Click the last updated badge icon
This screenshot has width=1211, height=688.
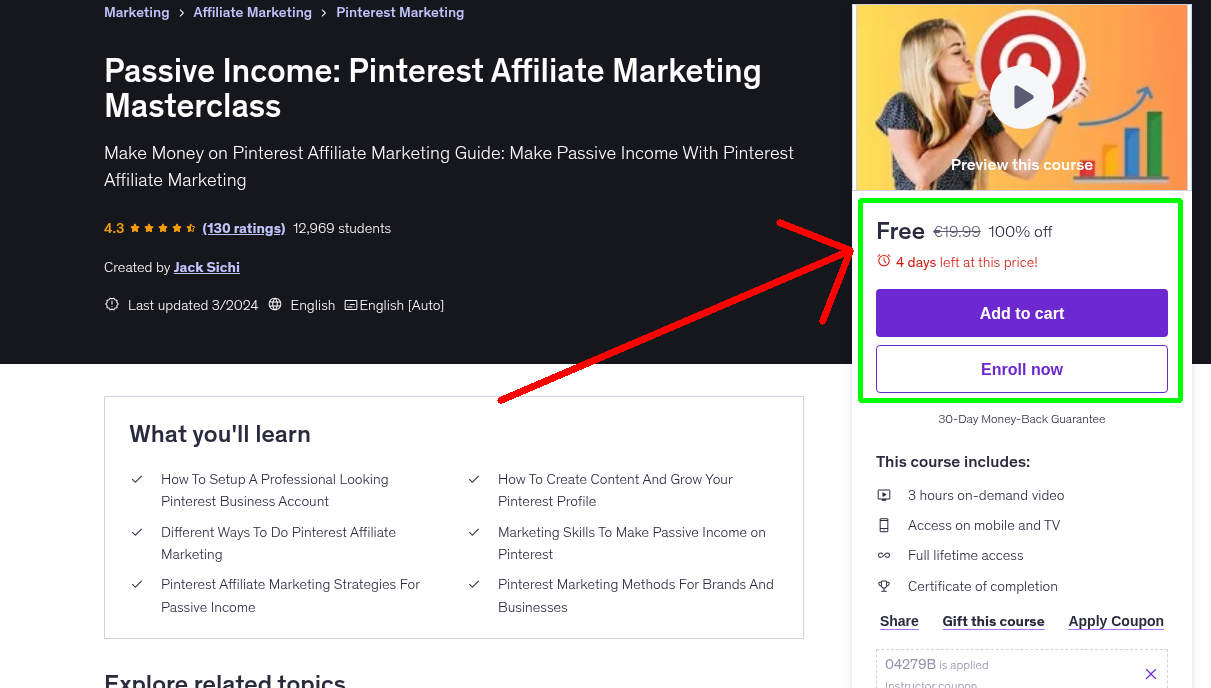112,305
